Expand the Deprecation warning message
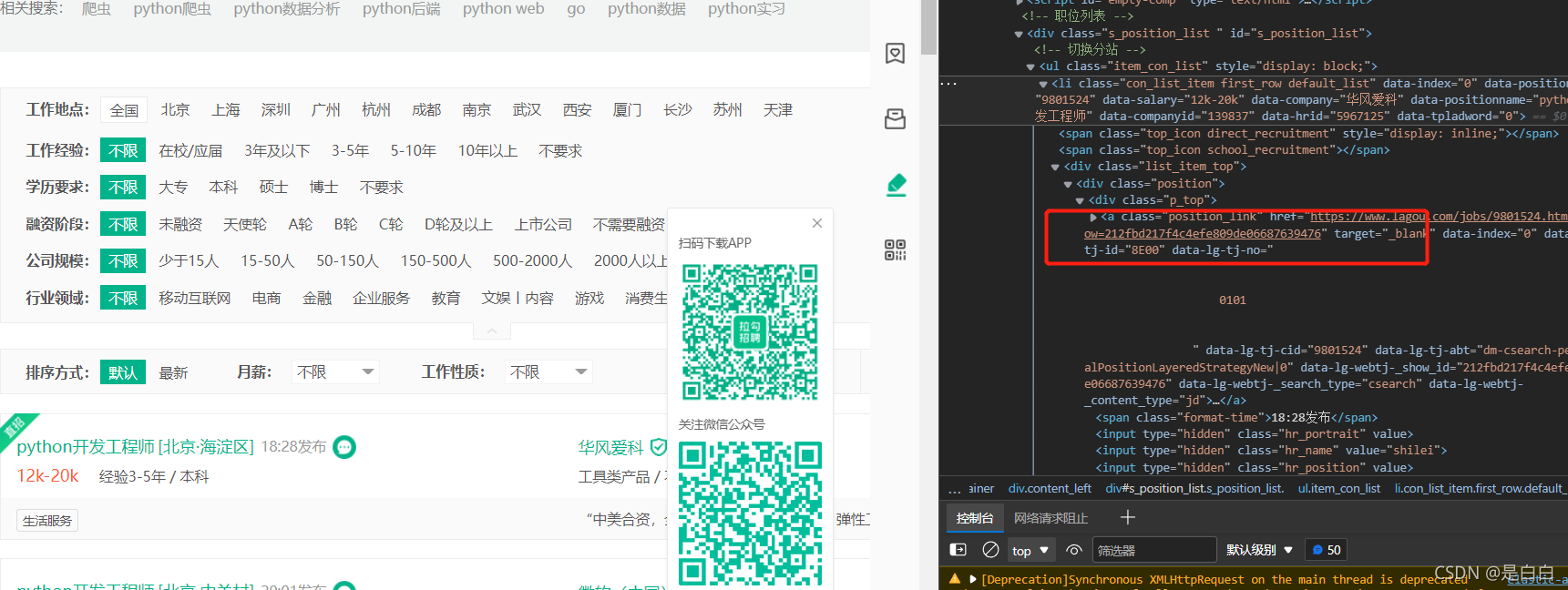The height and width of the screenshot is (590, 1568). pyautogui.click(x=973, y=579)
